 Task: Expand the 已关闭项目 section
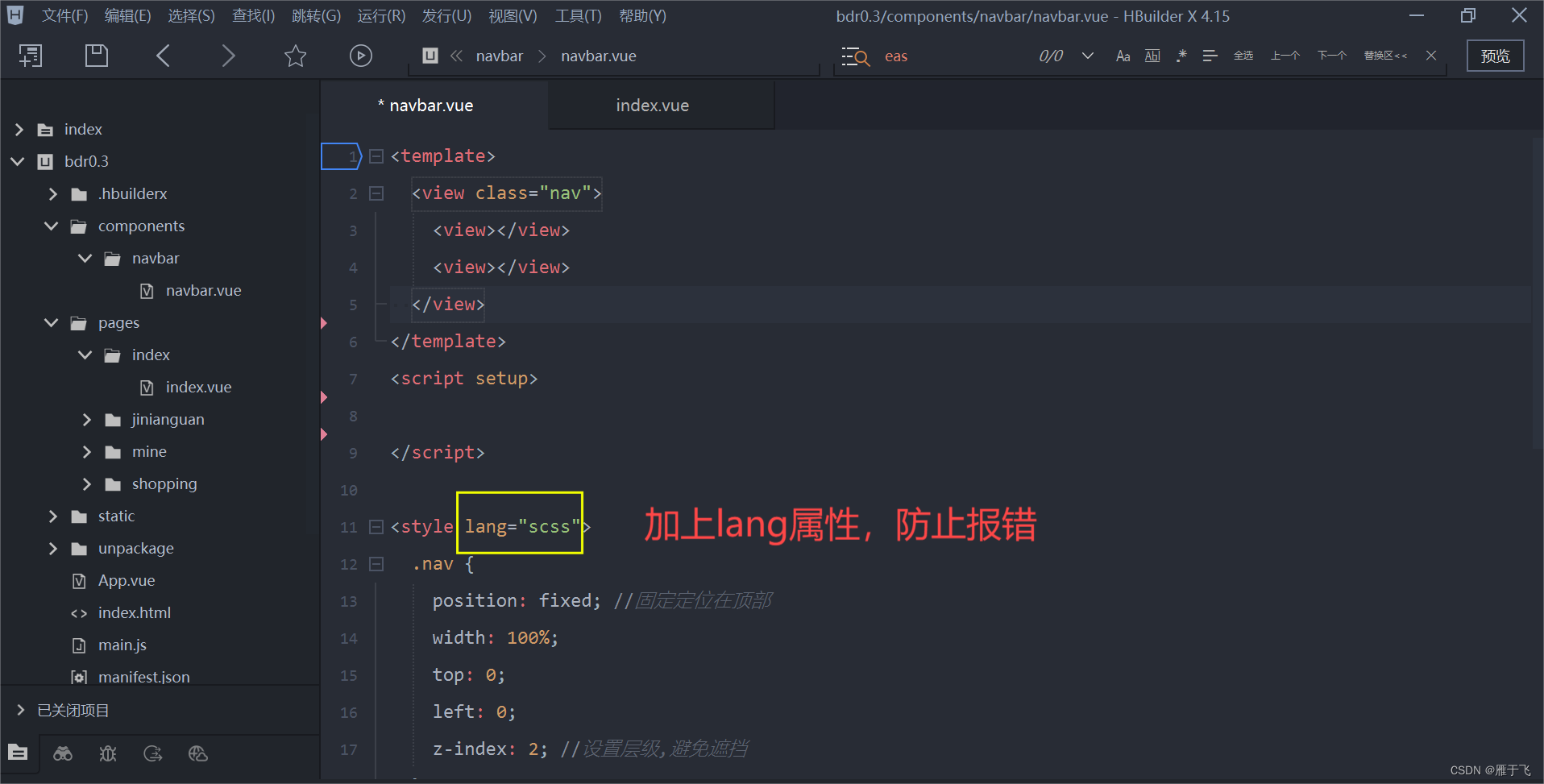click(21, 709)
